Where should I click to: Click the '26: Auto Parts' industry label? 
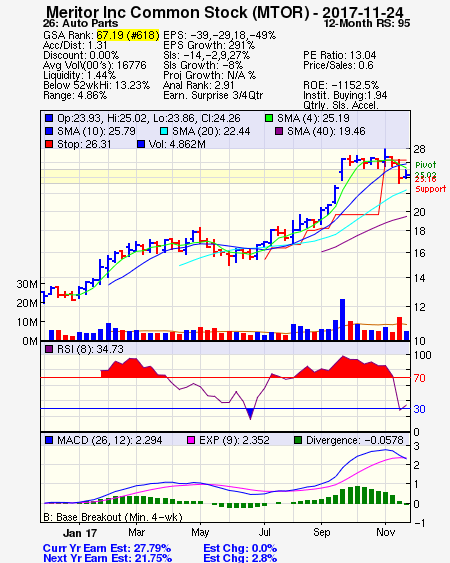tap(80, 23)
